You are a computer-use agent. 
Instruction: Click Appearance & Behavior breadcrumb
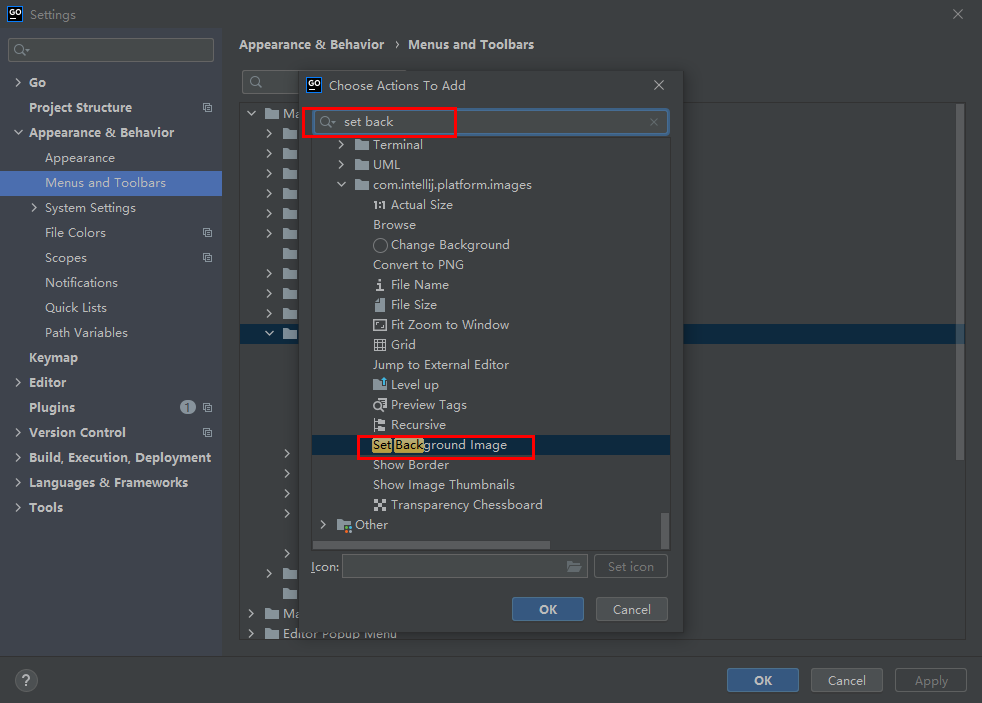click(x=311, y=44)
